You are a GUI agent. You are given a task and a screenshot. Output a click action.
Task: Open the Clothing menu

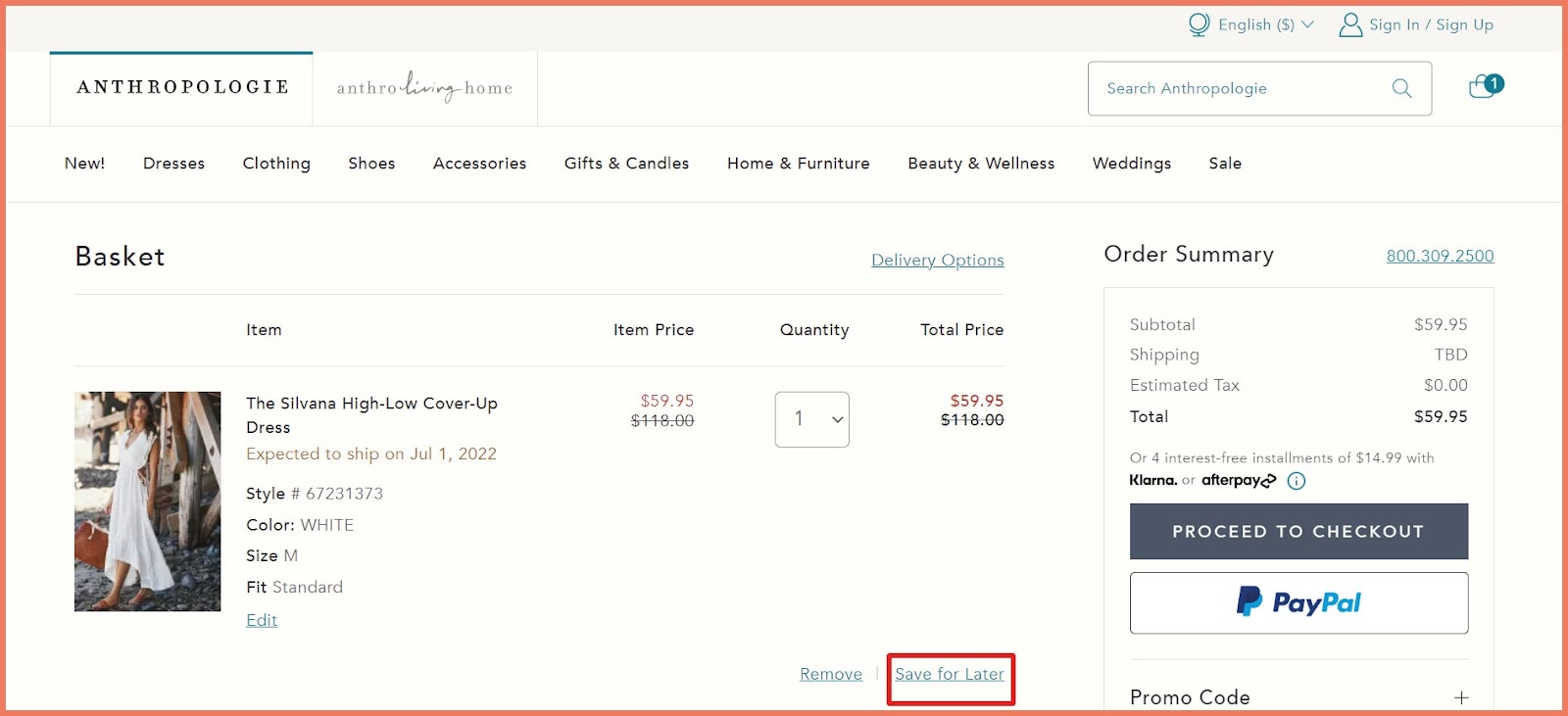(276, 164)
